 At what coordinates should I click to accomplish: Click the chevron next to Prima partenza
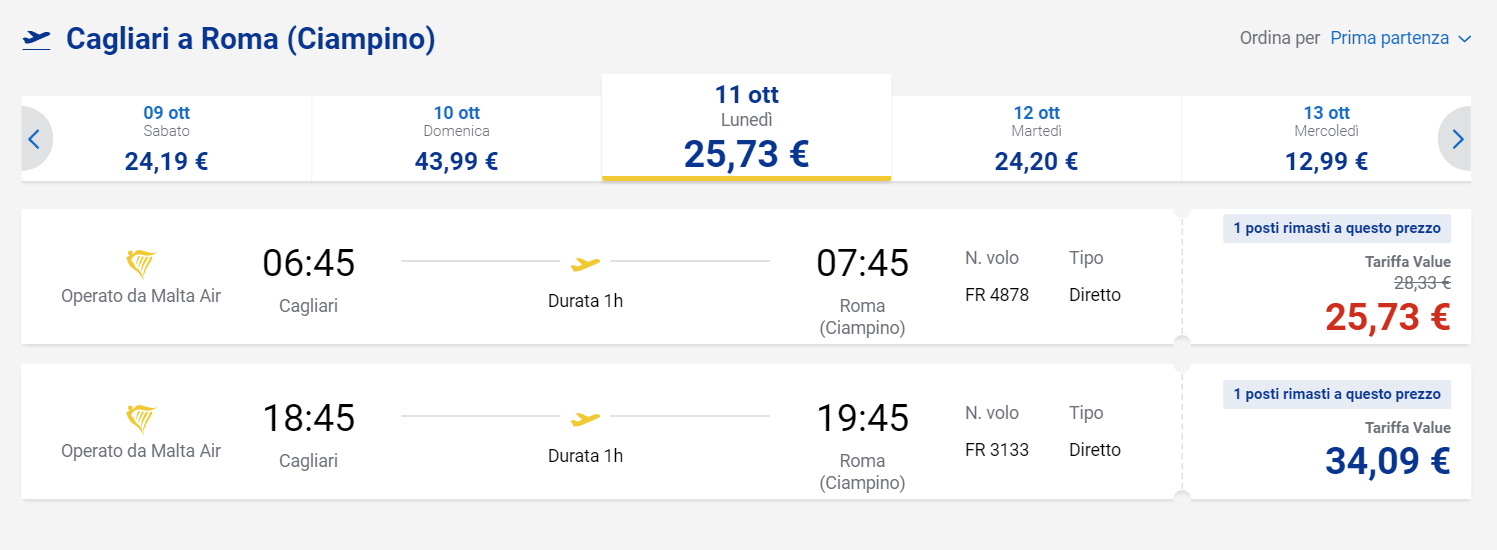(1464, 39)
